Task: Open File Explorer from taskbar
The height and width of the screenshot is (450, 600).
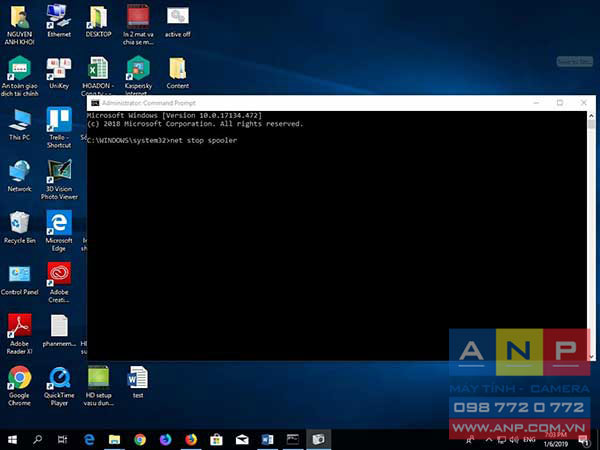Action: coord(114,440)
